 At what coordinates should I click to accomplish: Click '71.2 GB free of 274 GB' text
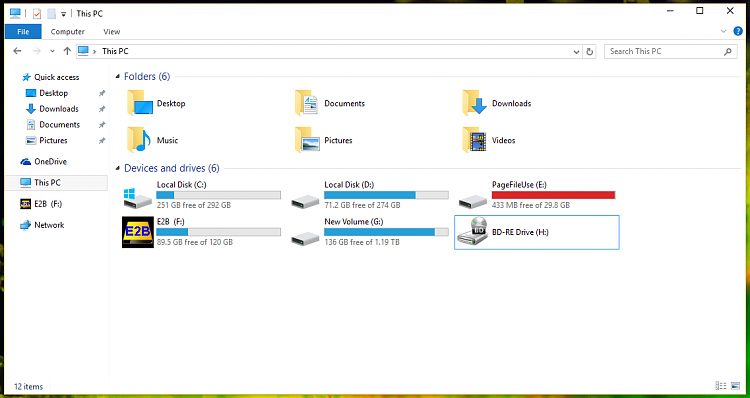tap(362, 205)
